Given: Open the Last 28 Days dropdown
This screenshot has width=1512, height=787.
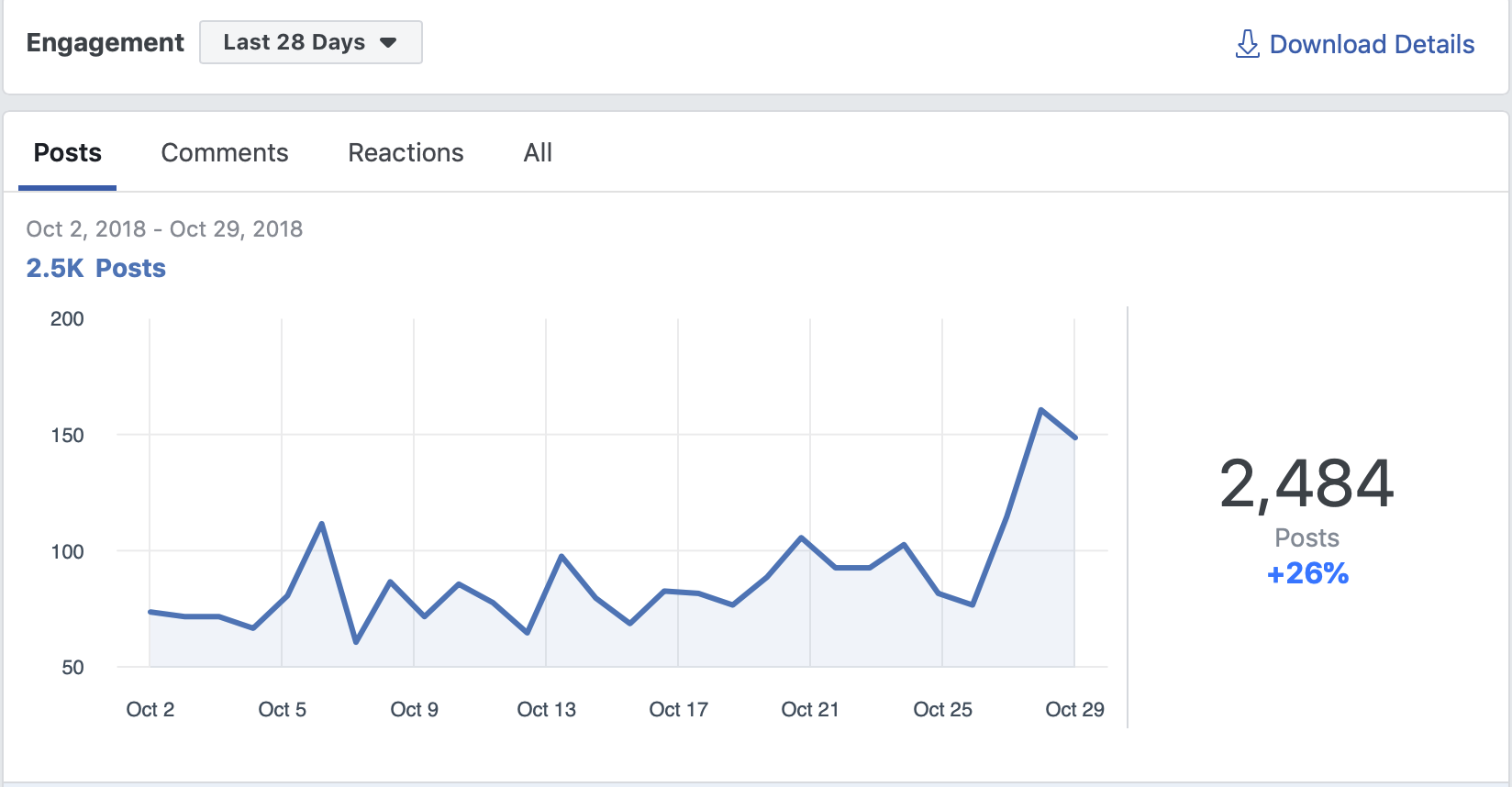Looking at the screenshot, I should point(310,42).
